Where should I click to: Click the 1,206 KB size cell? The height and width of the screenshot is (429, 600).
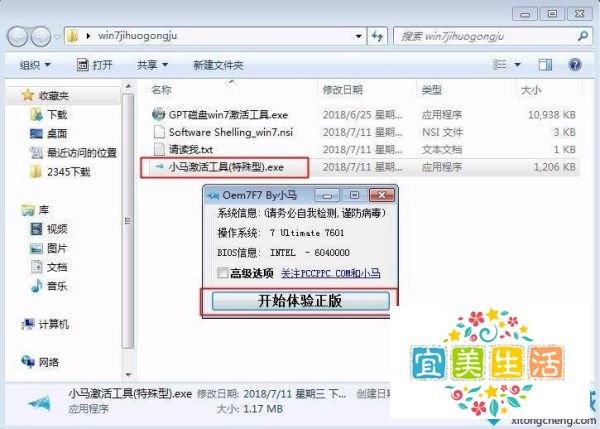(554, 167)
